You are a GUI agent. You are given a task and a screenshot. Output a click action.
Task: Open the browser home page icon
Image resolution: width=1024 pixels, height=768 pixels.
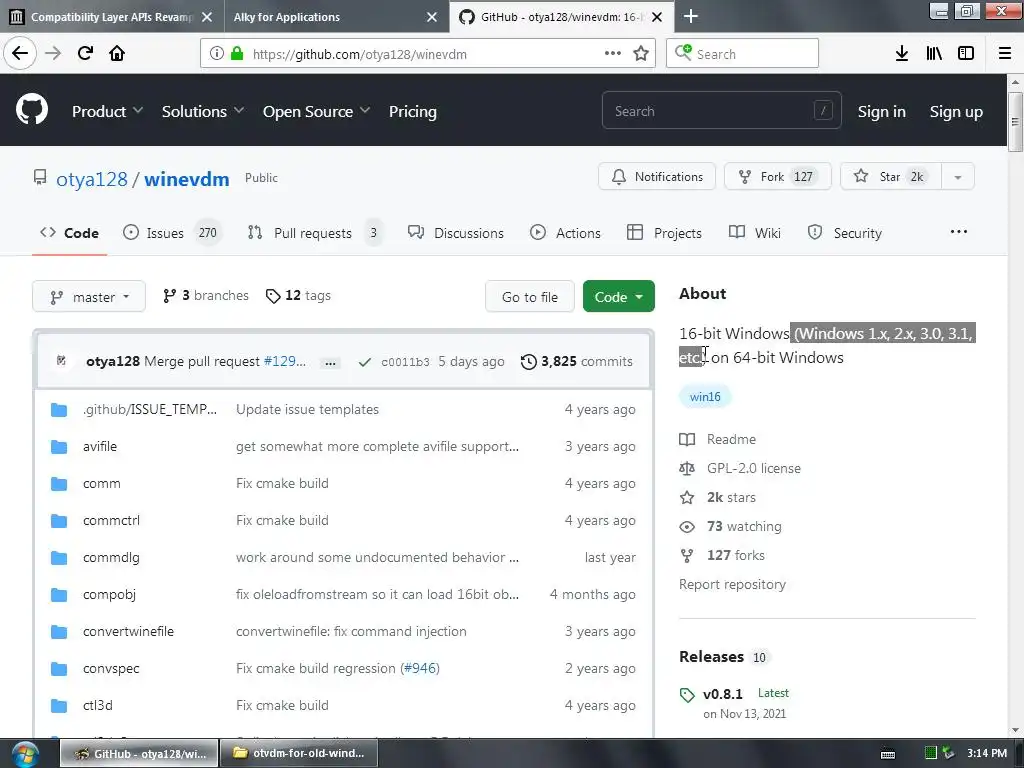(117, 53)
